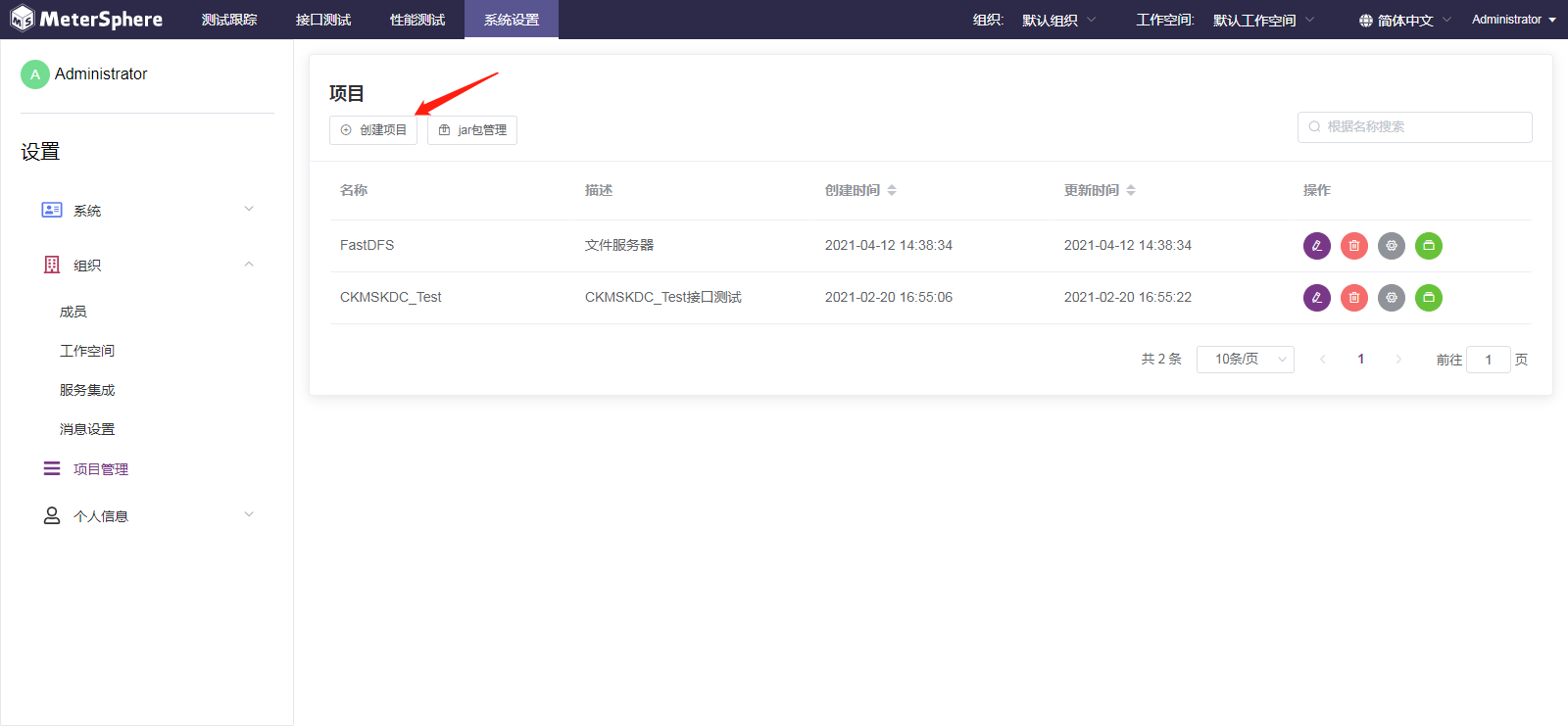
Task: Delete the CKMSKDC_Test project
Action: [1354, 298]
